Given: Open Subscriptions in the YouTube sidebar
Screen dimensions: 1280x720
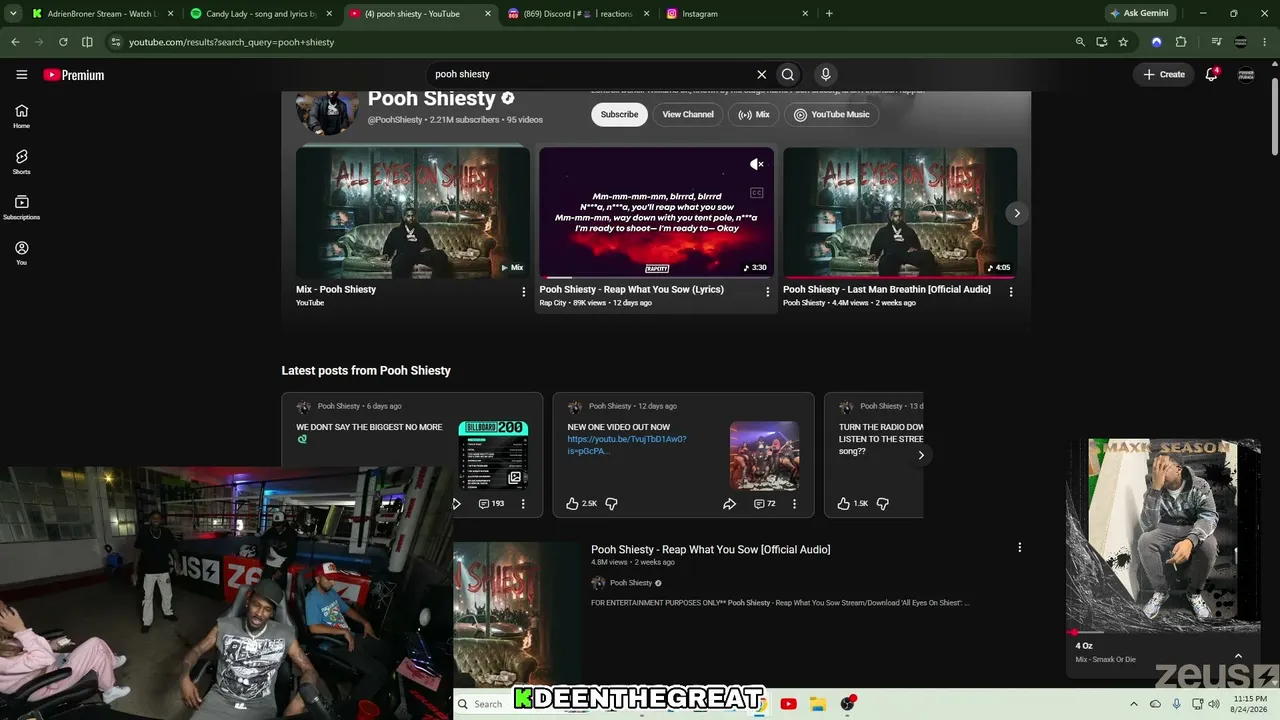Looking at the screenshot, I should point(21,207).
